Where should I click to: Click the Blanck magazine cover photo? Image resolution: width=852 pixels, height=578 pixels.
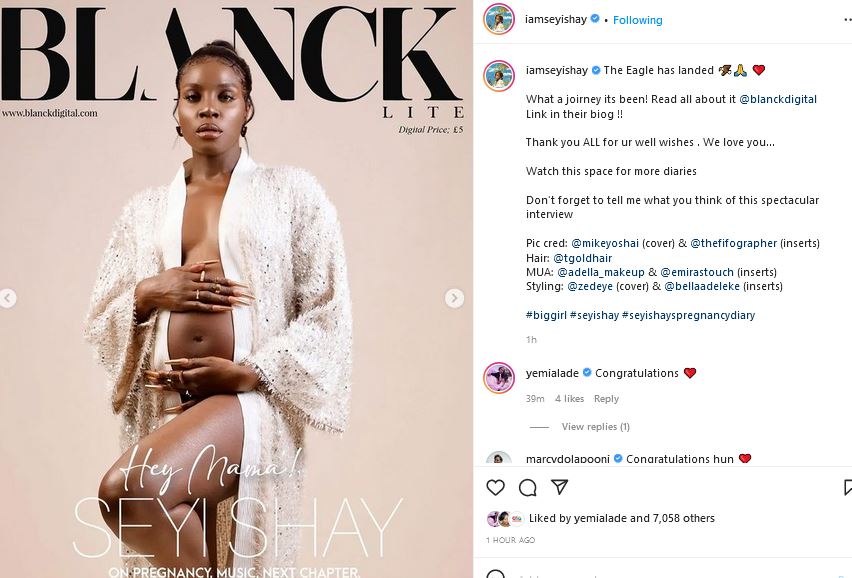pyautogui.click(x=236, y=289)
